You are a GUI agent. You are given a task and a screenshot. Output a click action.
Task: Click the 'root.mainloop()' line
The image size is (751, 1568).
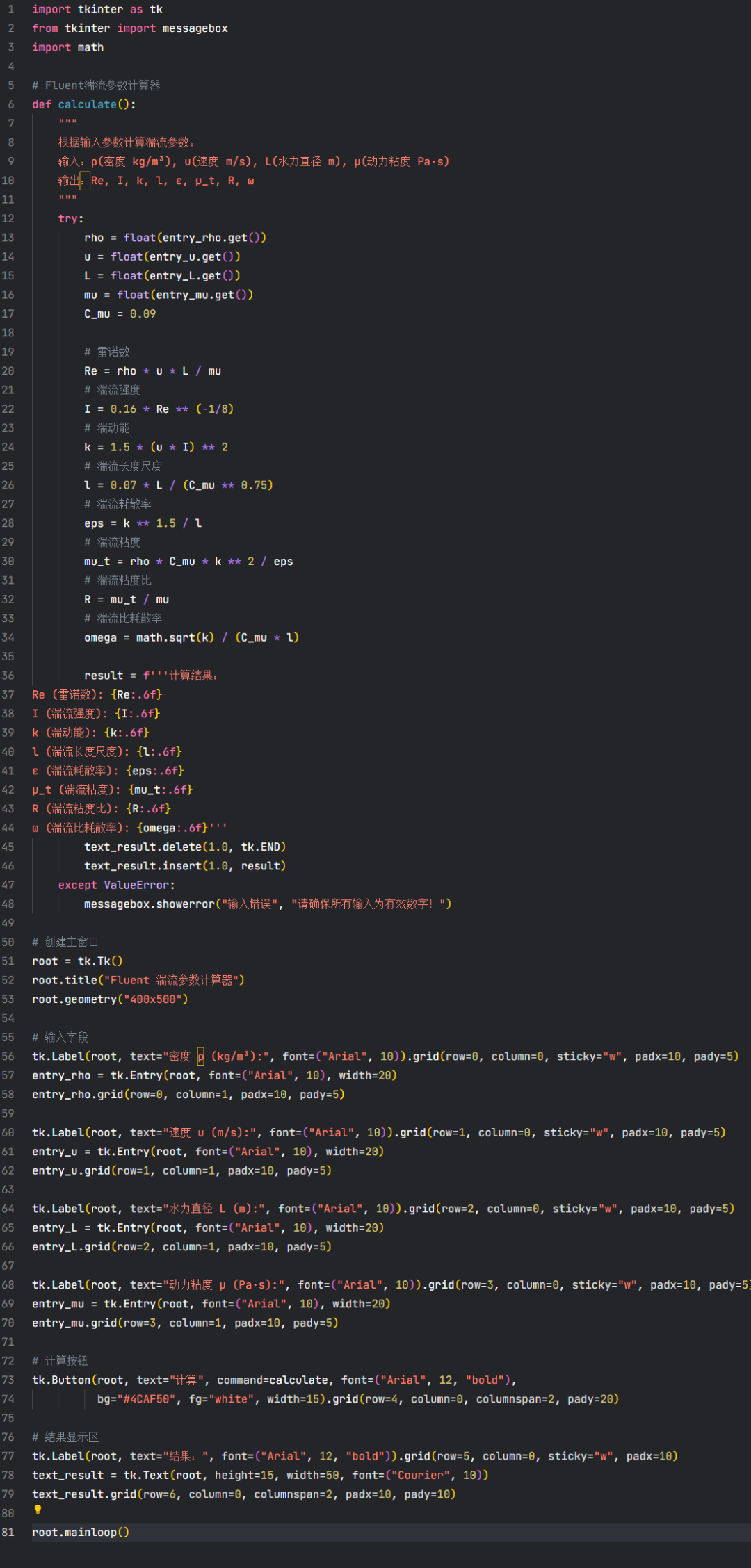click(x=81, y=1533)
